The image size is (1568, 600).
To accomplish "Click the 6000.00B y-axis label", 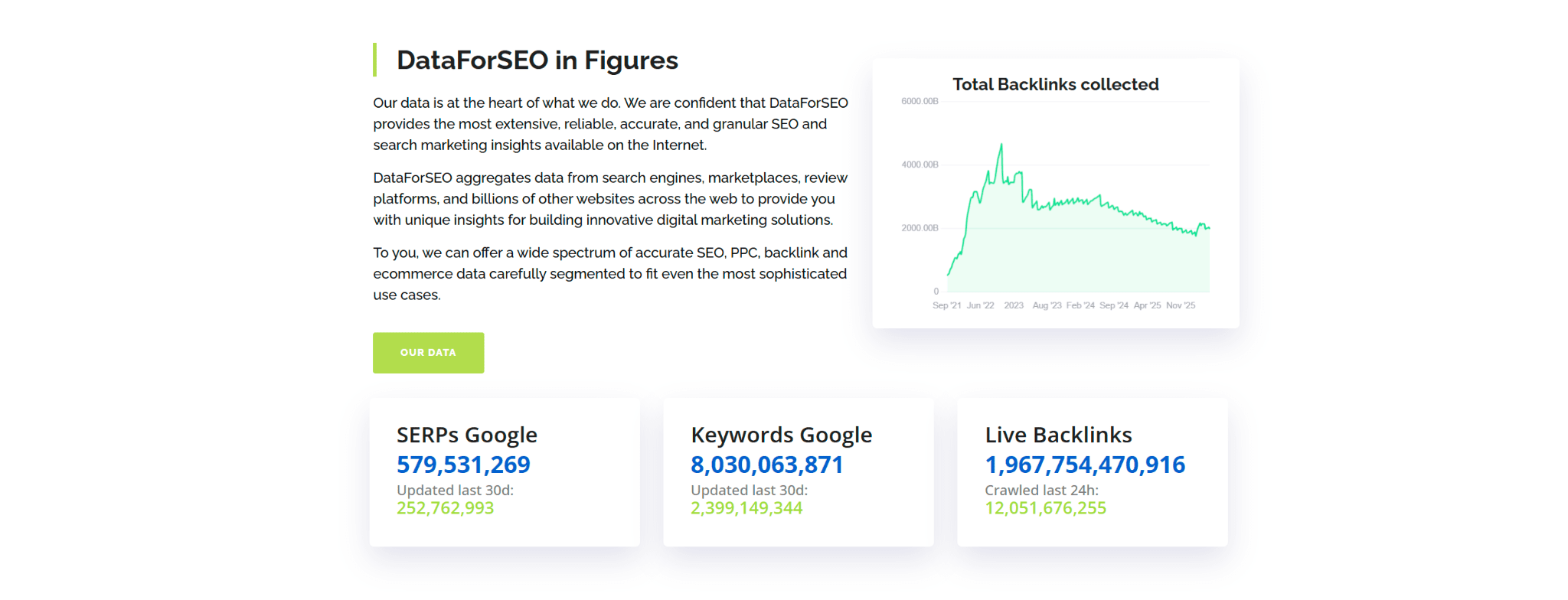I will pos(920,101).
